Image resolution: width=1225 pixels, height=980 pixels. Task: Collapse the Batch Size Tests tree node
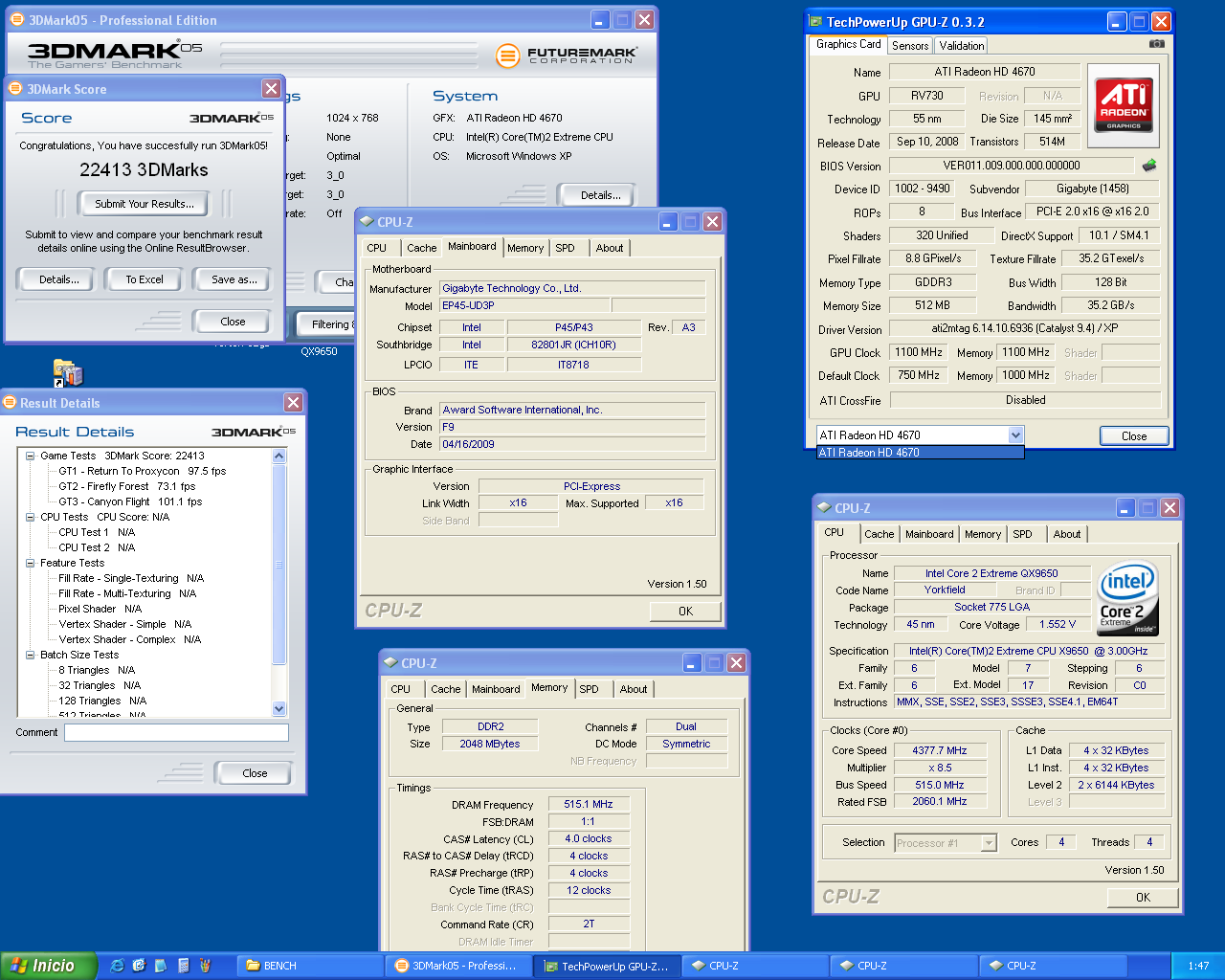click(31, 655)
